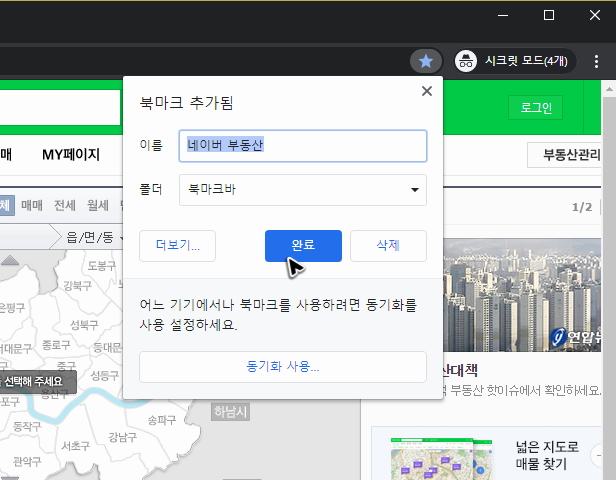This screenshot has width=616, height=480.
Task: Click the window close X button
Action: point(595,15)
